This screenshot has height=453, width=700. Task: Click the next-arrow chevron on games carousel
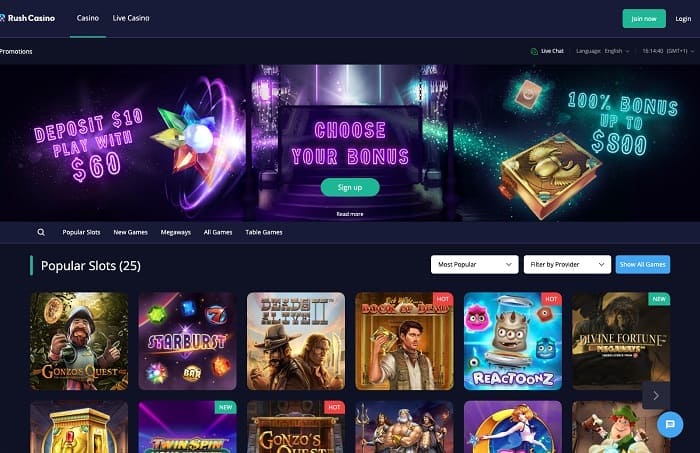click(656, 395)
